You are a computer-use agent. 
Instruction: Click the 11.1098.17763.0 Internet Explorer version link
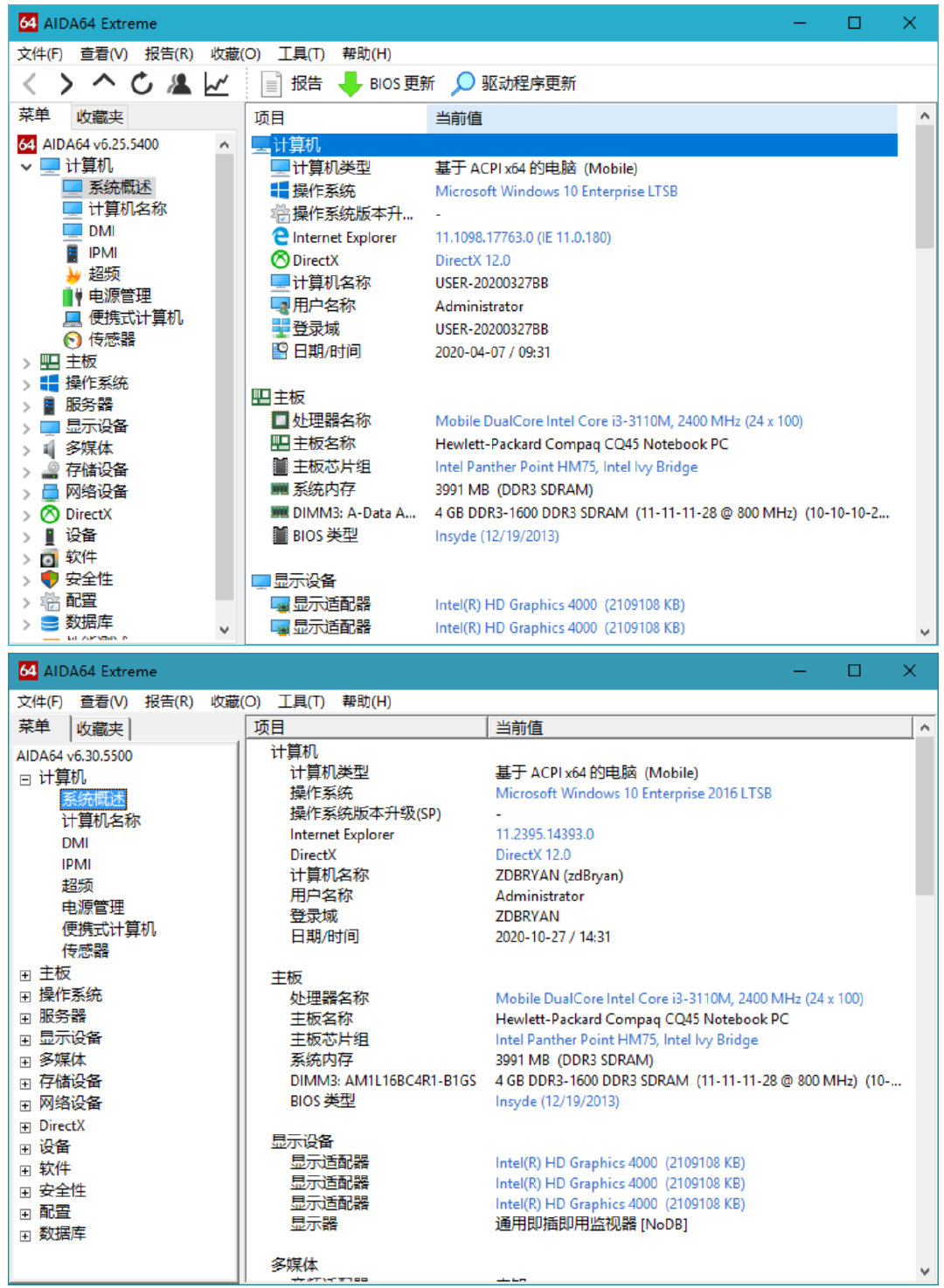(x=523, y=238)
